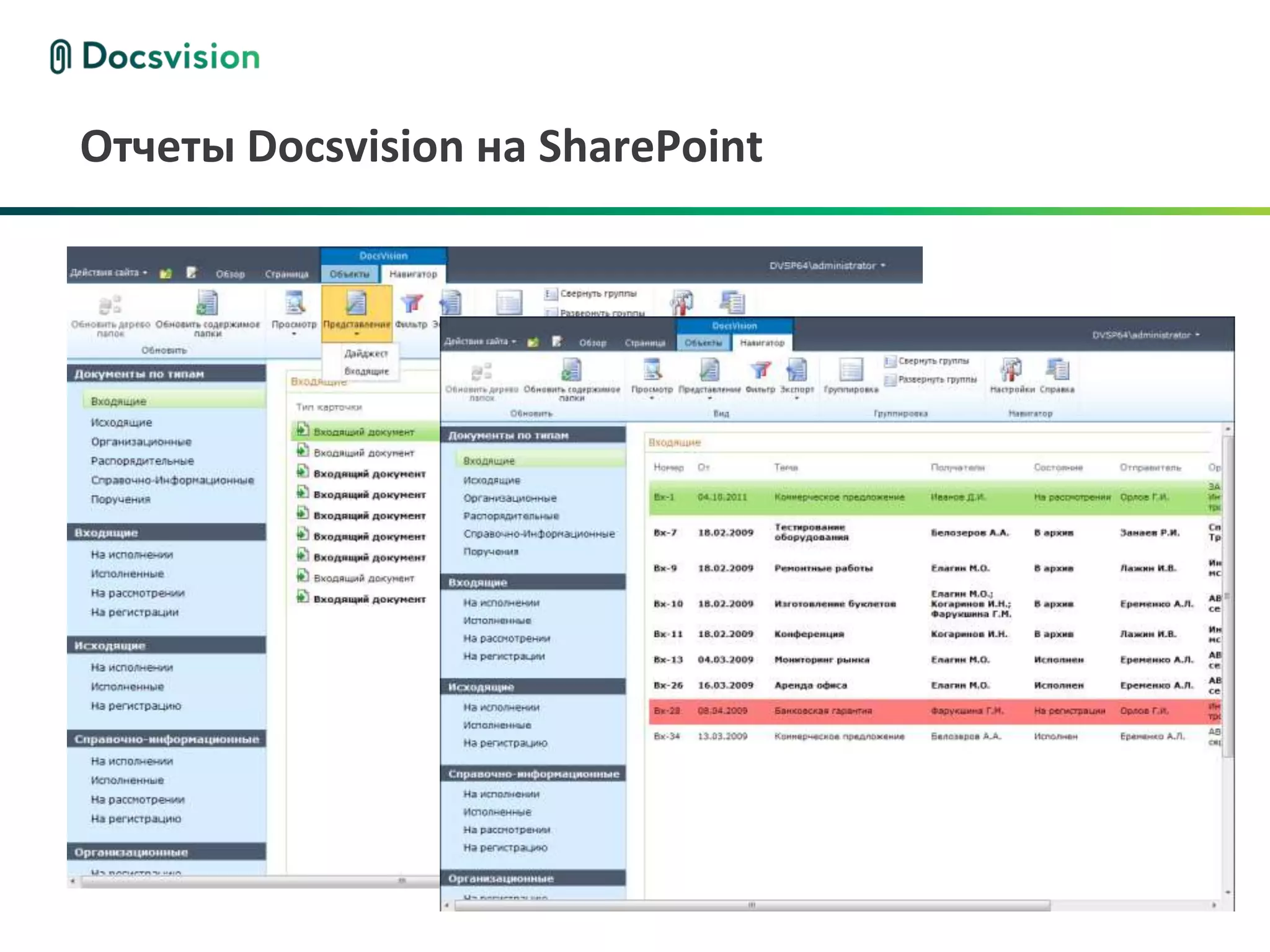Select red row Вх-28 Банковская гарантия
1270x952 pixels.
[935, 711]
